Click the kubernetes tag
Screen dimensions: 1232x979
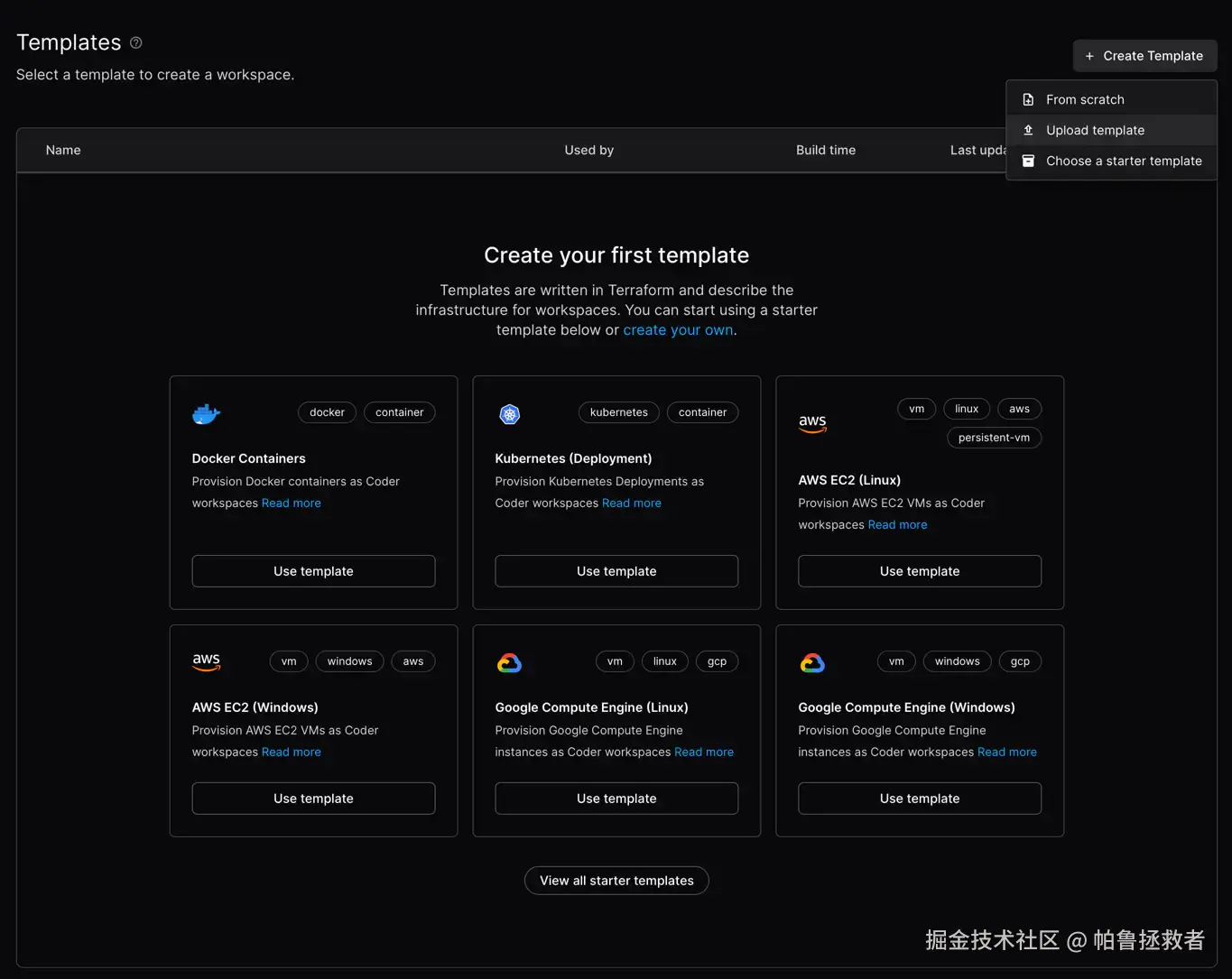619,412
